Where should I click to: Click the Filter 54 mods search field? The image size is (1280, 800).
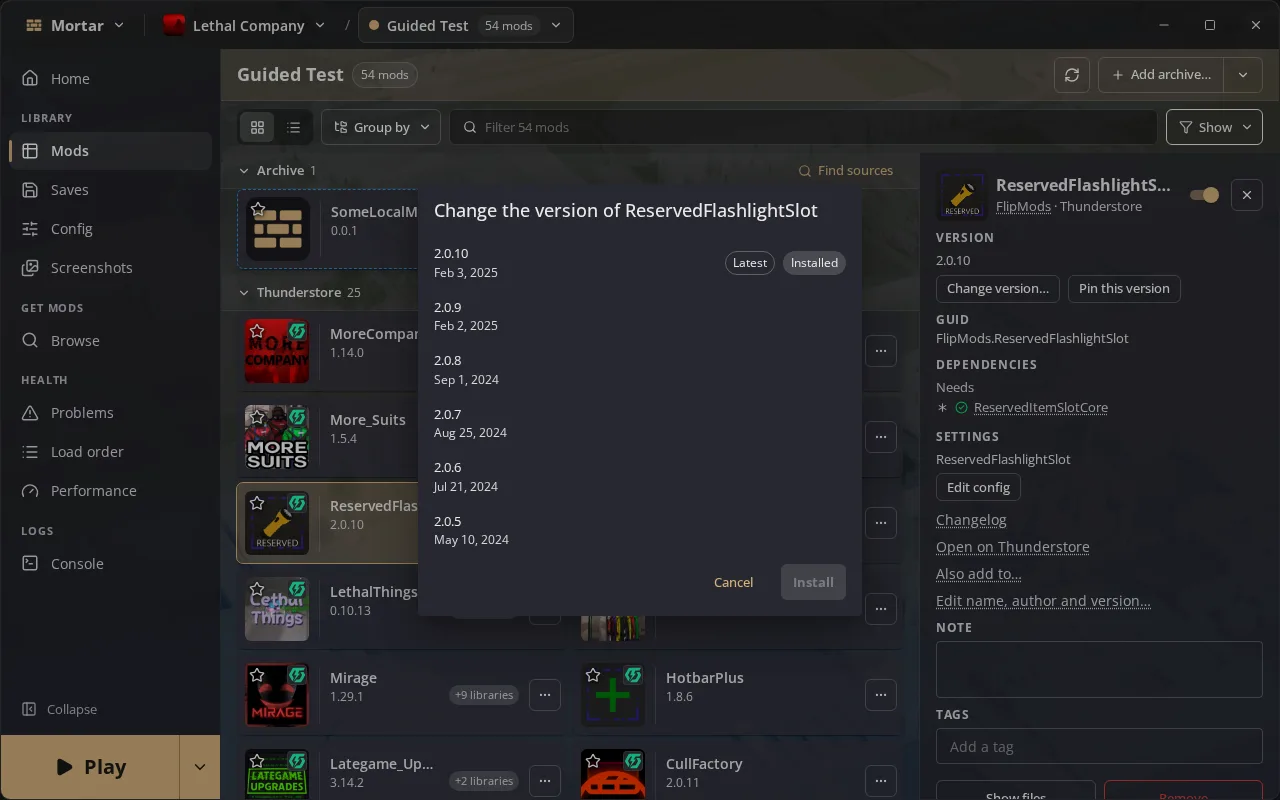coord(804,127)
